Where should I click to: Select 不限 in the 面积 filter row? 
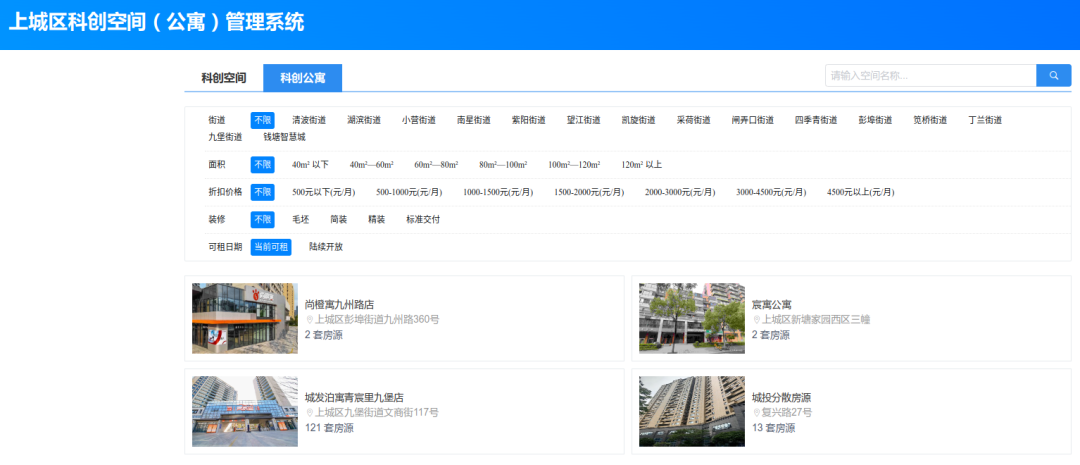(262, 165)
